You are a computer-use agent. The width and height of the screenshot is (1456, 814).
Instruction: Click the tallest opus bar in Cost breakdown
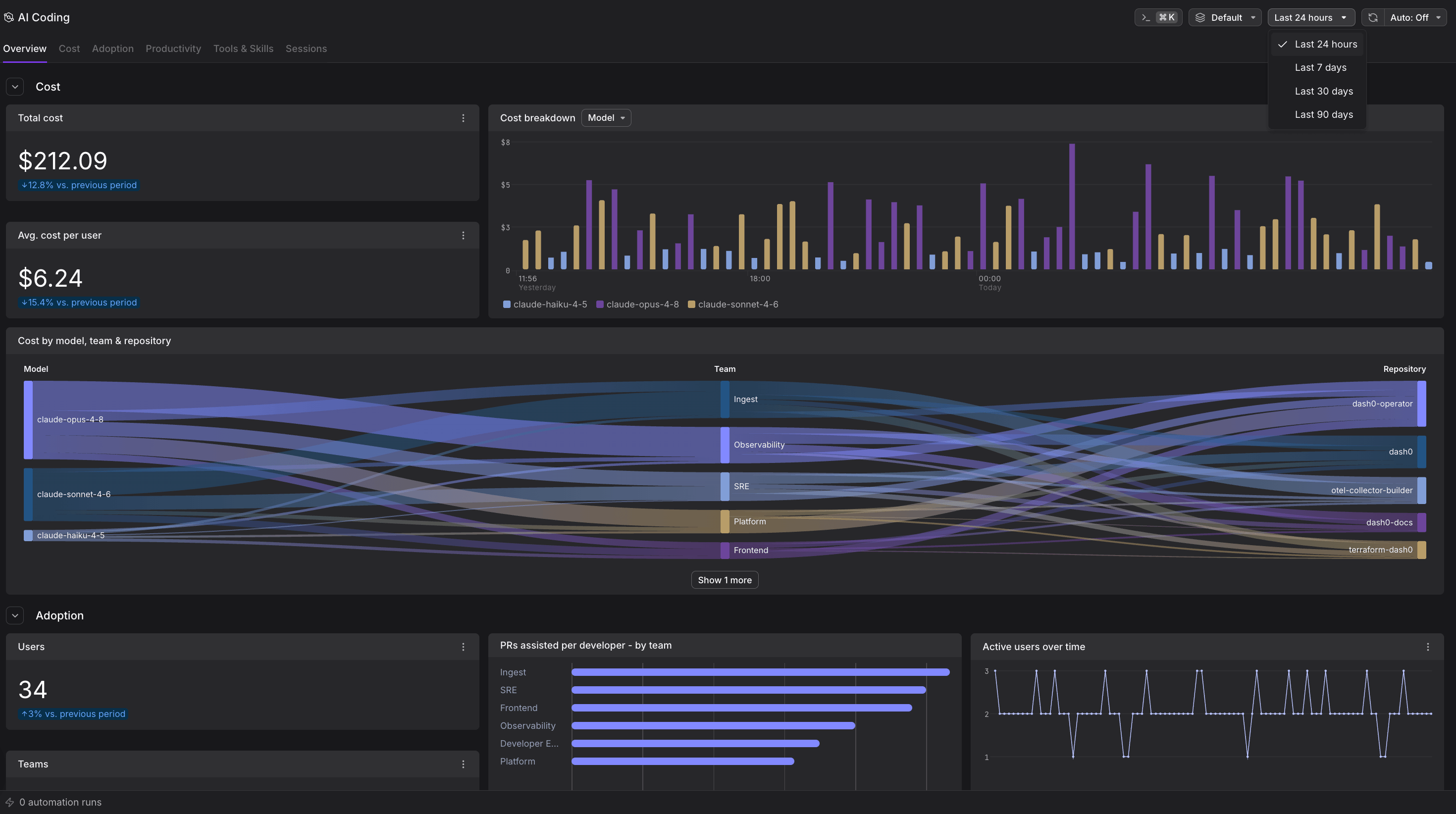tap(1072, 206)
